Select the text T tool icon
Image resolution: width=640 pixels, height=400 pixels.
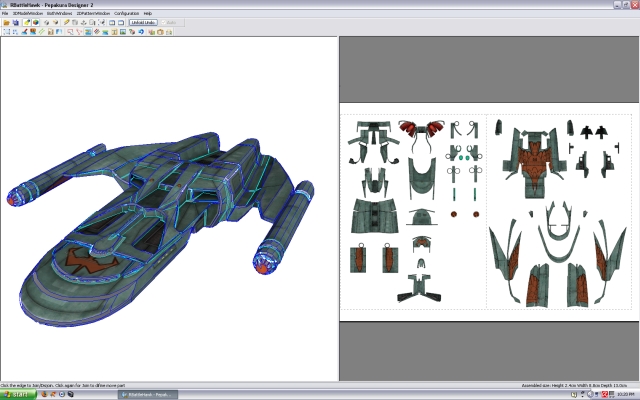[x=114, y=32]
